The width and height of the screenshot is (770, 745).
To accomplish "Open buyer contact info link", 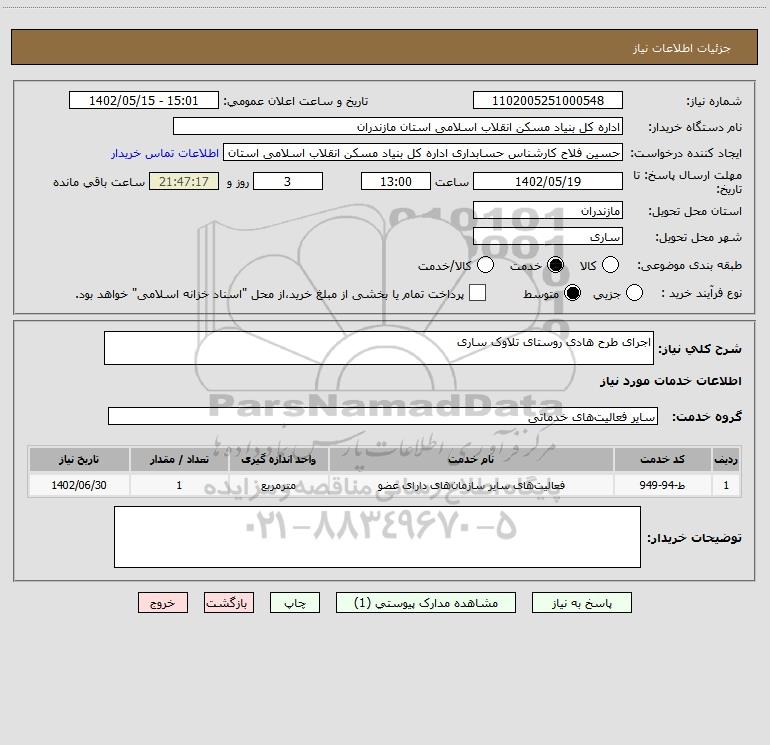I will [165, 153].
